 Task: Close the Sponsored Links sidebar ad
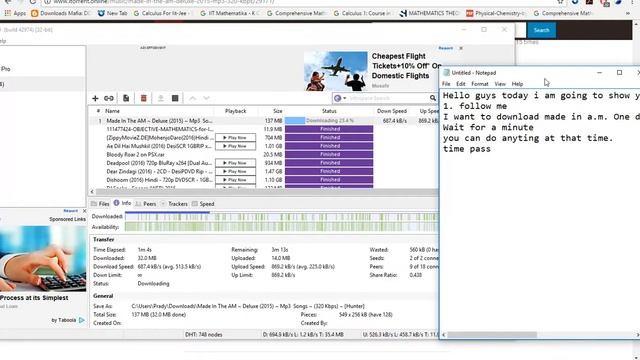(x=84, y=211)
